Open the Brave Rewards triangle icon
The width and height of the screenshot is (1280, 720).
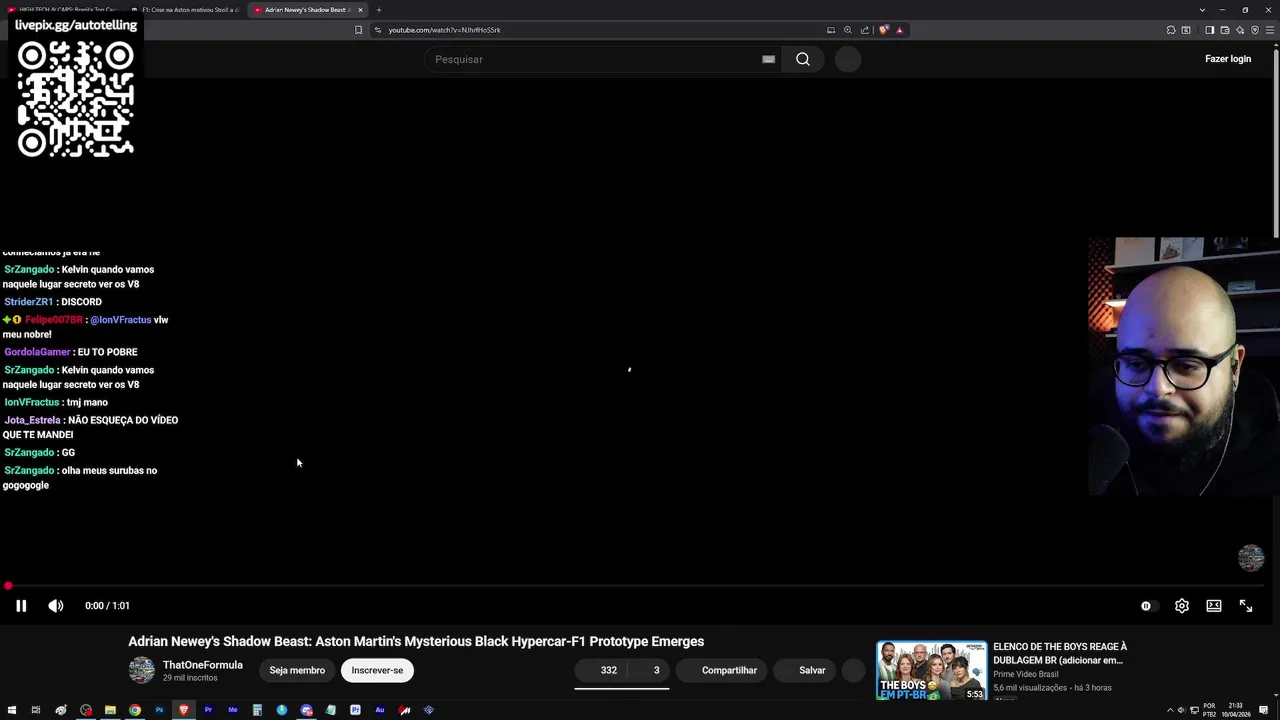[899, 30]
